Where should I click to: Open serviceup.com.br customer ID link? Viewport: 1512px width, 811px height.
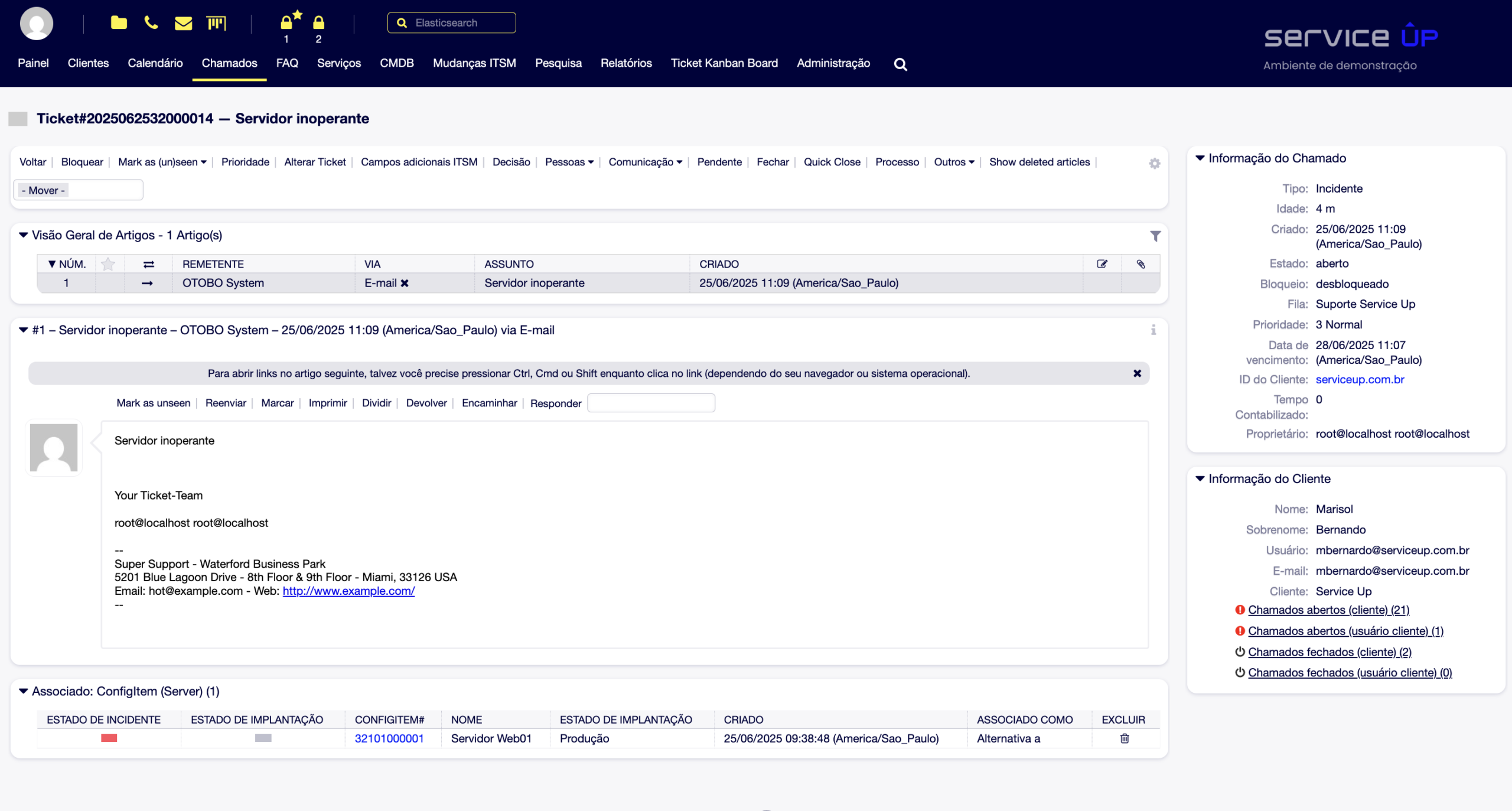click(x=1360, y=379)
